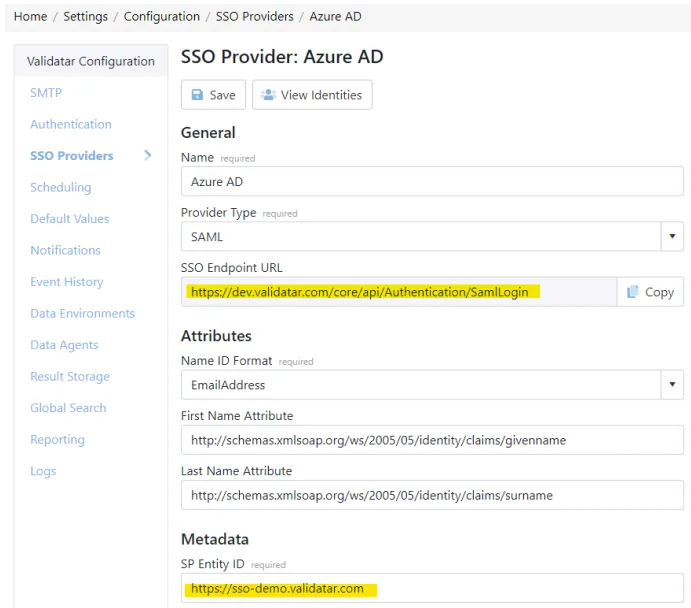
Task: Click the SP Entity ID field
Action: click(x=432, y=588)
